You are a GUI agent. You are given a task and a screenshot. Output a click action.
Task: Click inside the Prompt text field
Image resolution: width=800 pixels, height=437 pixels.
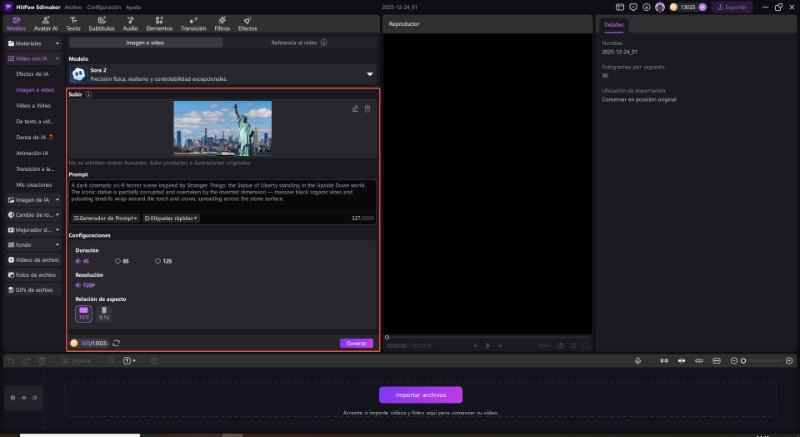tap(223, 195)
